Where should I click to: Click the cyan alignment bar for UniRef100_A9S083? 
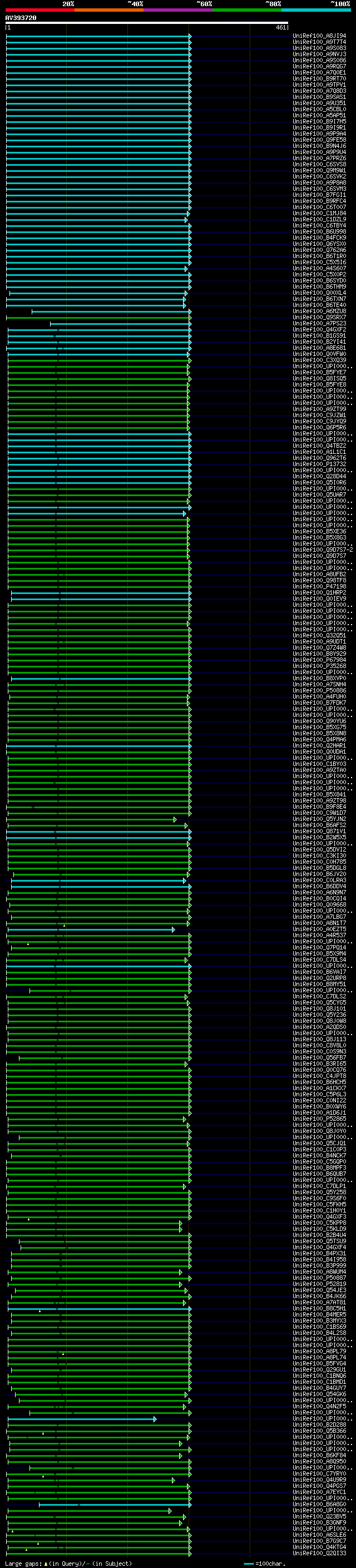coord(98,48)
